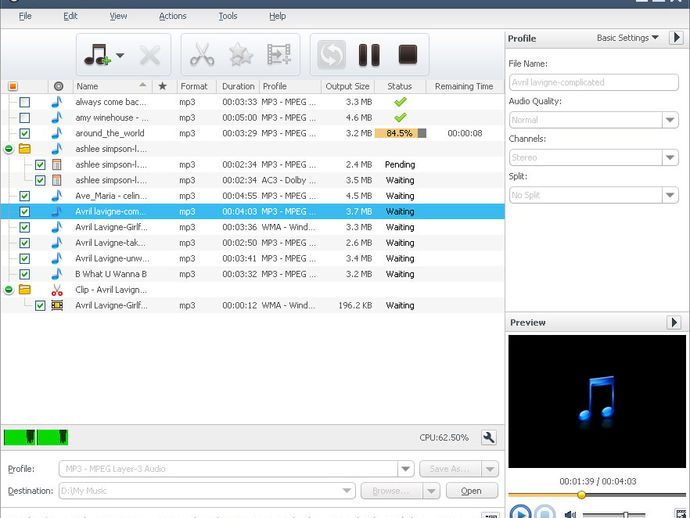Click the wrench settings icon near CPU
The image size is (690, 518).
tap(489, 438)
